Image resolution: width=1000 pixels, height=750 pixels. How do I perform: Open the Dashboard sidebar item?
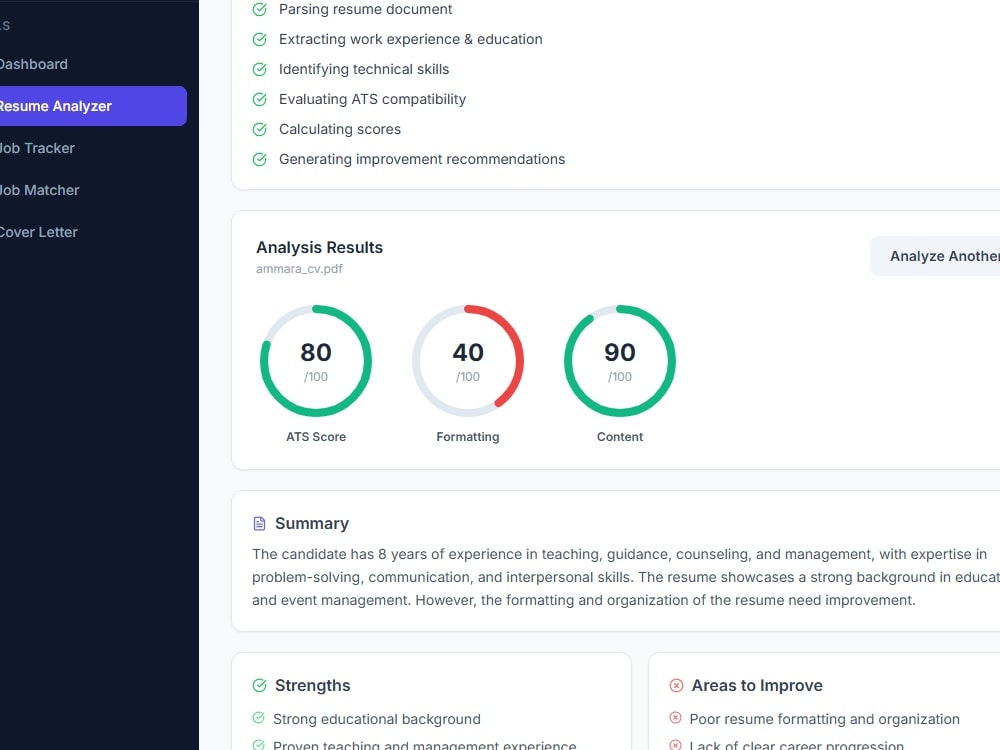click(33, 64)
